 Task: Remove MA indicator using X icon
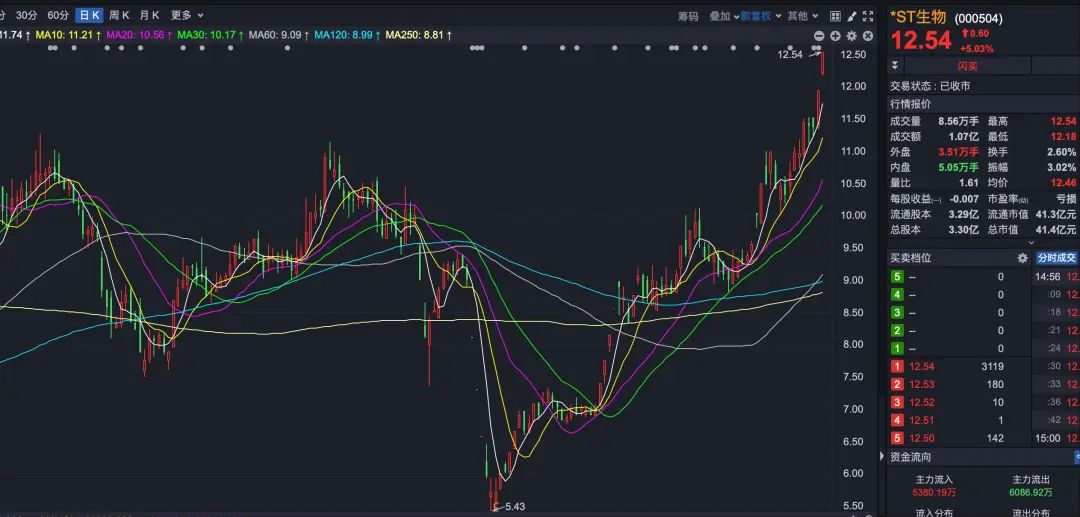868,36
